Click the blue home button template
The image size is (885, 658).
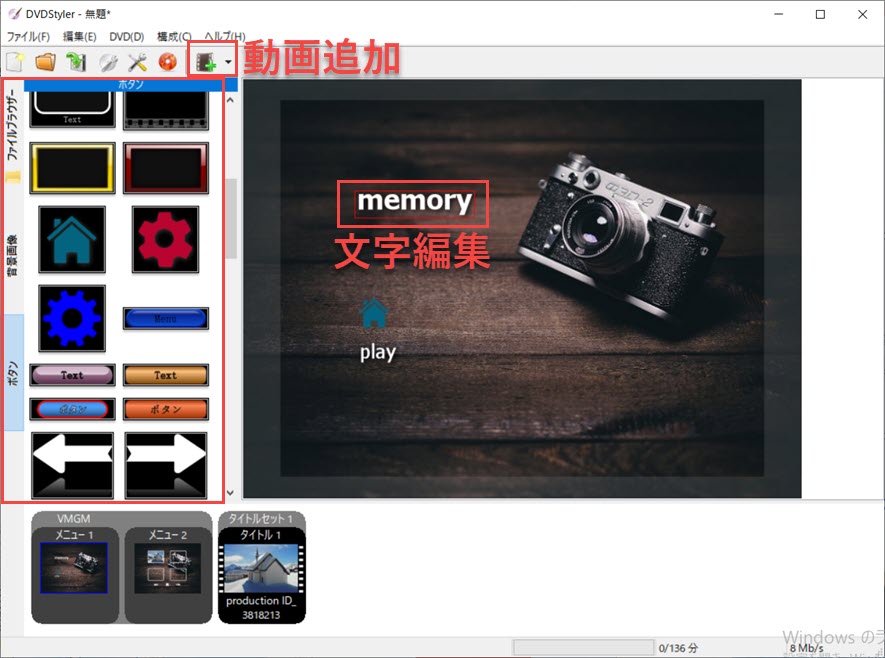pos(71,240)
